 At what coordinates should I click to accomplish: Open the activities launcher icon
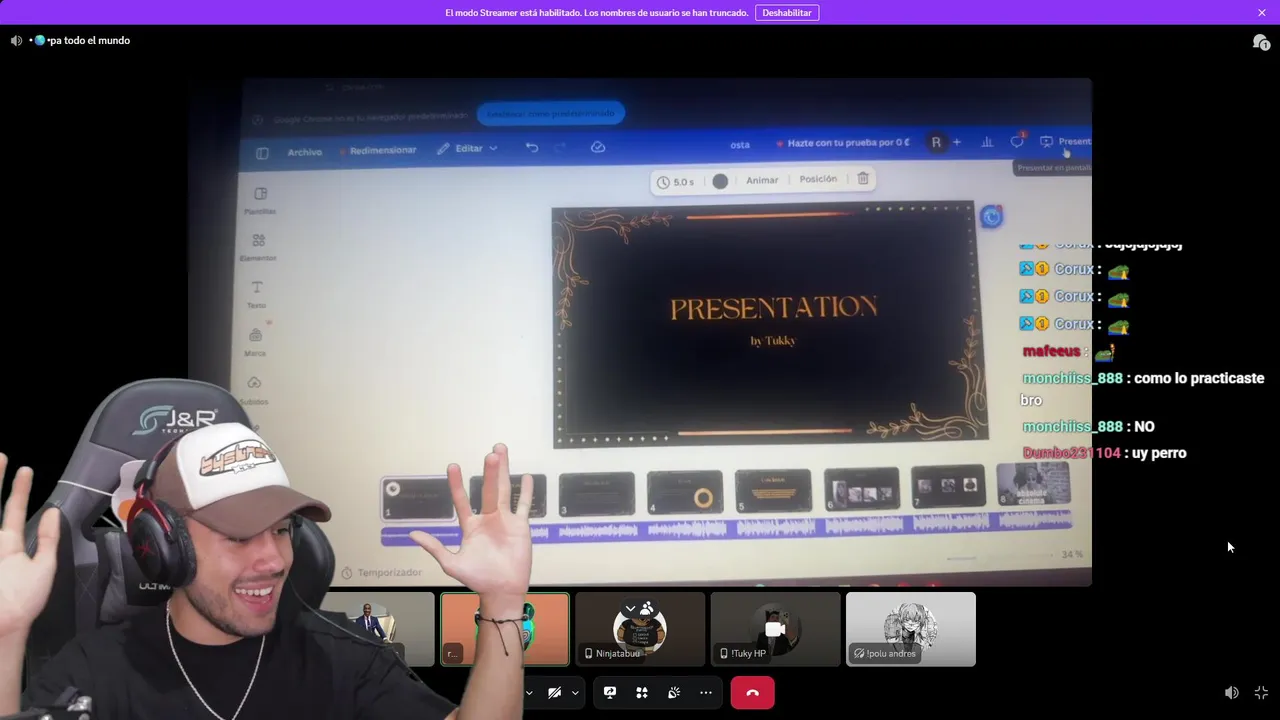click(x=642, y=692)
